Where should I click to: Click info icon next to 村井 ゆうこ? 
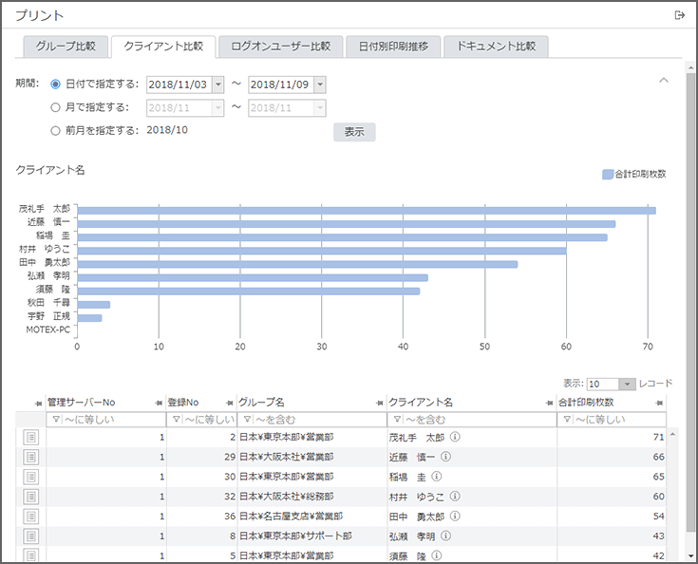pyautogui.click(x=455, y=496)
